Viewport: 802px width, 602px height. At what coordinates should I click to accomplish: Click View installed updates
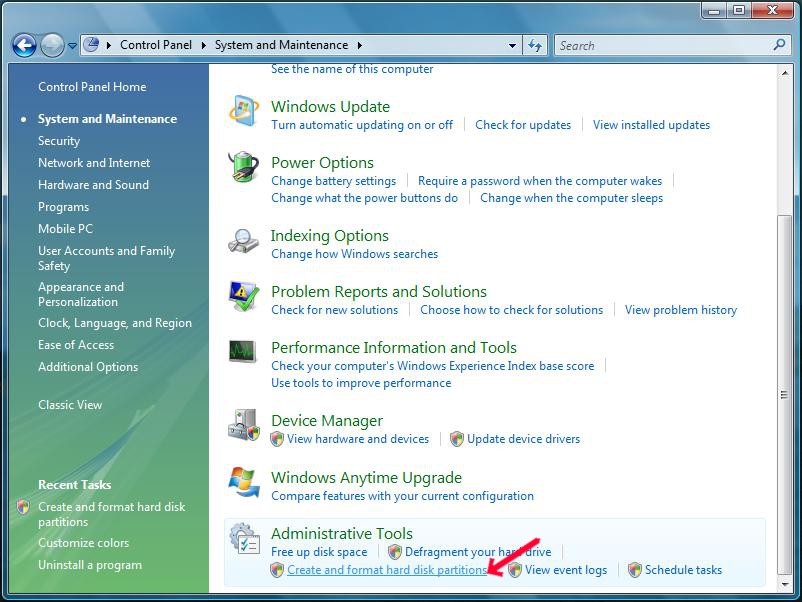(x=651, y=125)
